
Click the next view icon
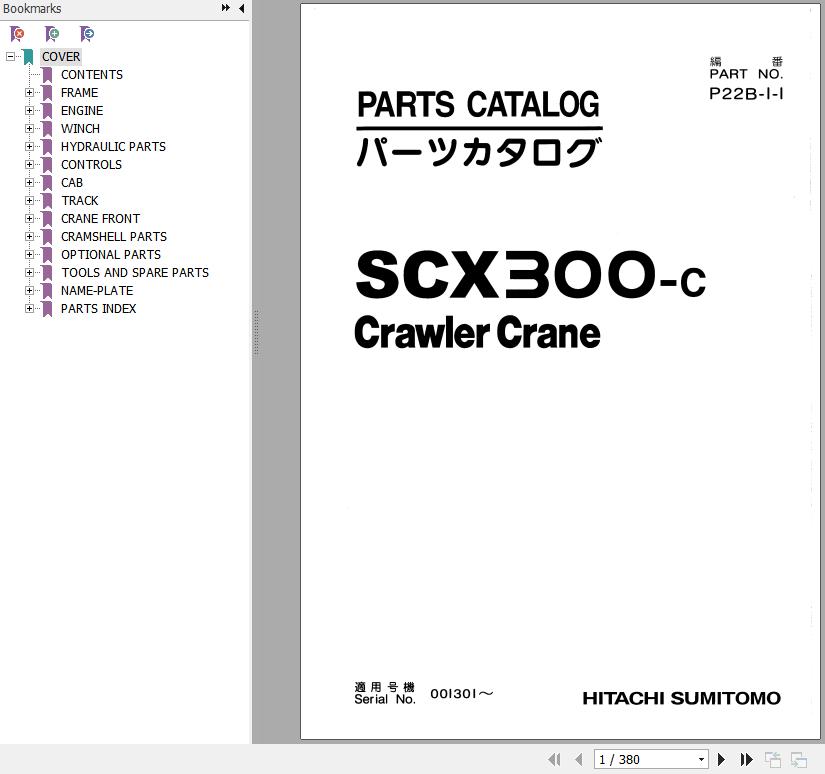pos(799,759)
